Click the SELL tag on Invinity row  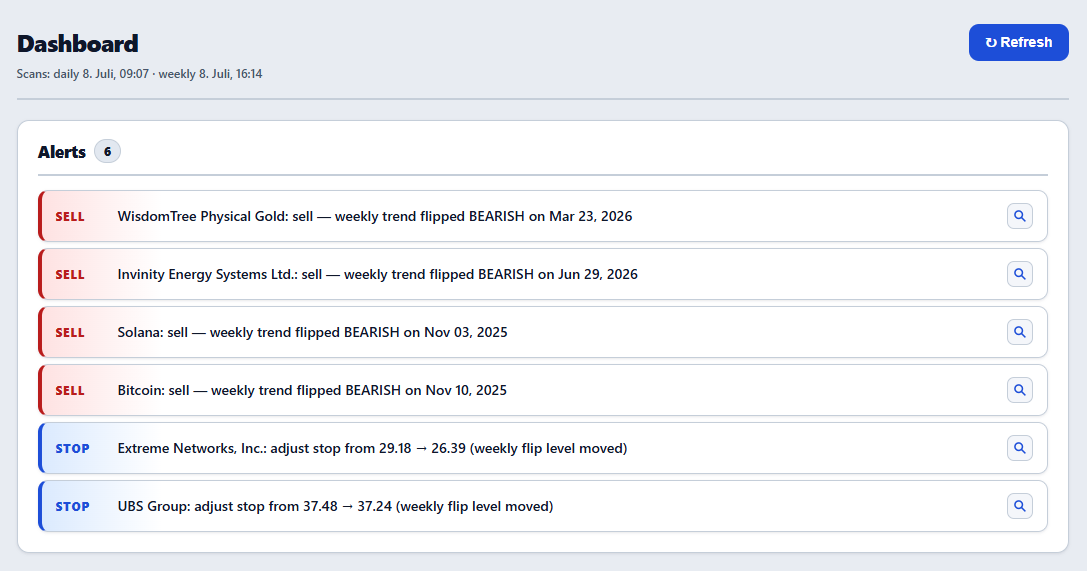point(70,275)
